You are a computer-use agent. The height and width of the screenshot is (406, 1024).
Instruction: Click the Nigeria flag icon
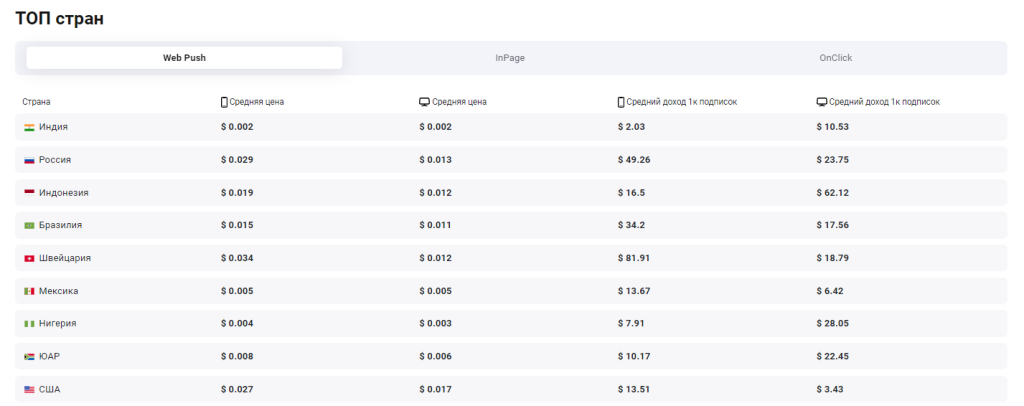point(29,324)
